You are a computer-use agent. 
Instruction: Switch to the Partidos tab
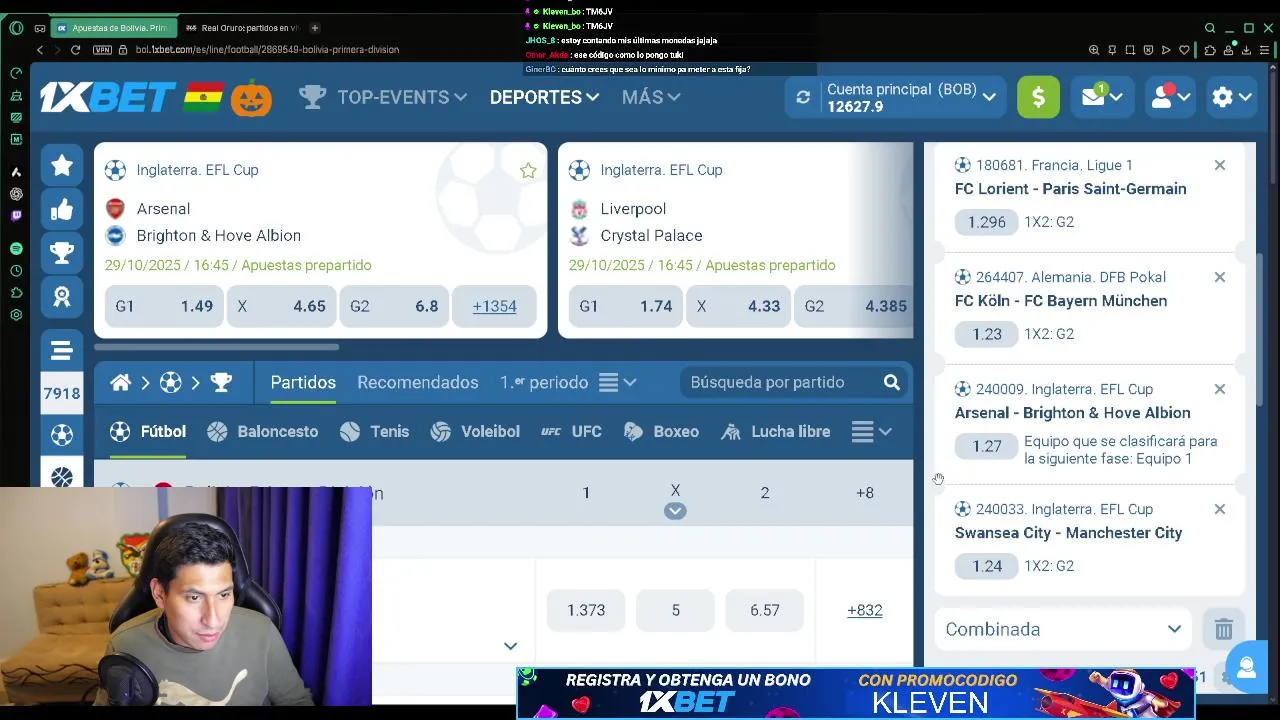303,382
